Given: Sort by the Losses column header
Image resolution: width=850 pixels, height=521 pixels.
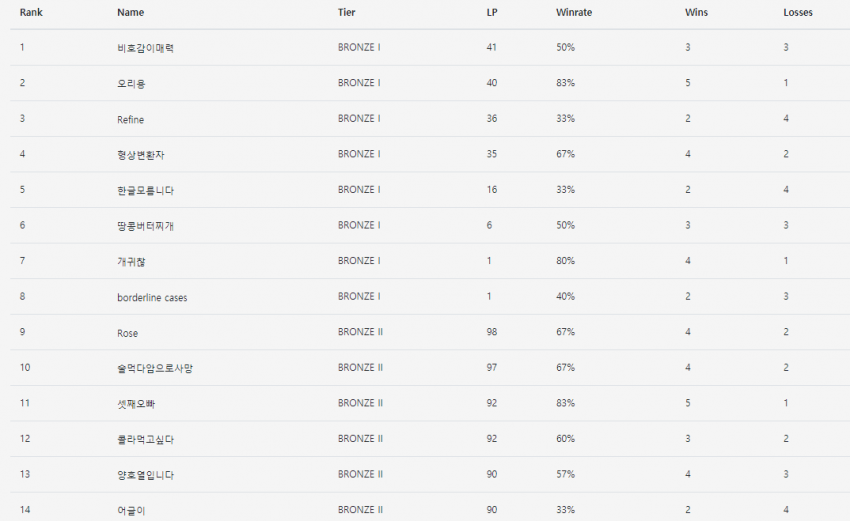Looking at the screenshot, I should (x=798, y=13).
